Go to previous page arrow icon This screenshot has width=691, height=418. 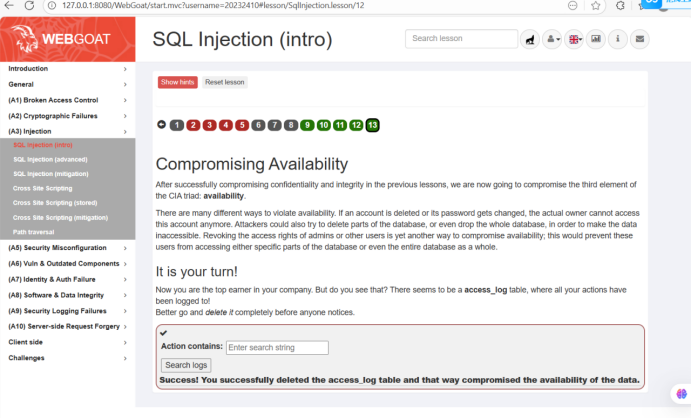tap(161, 125)
